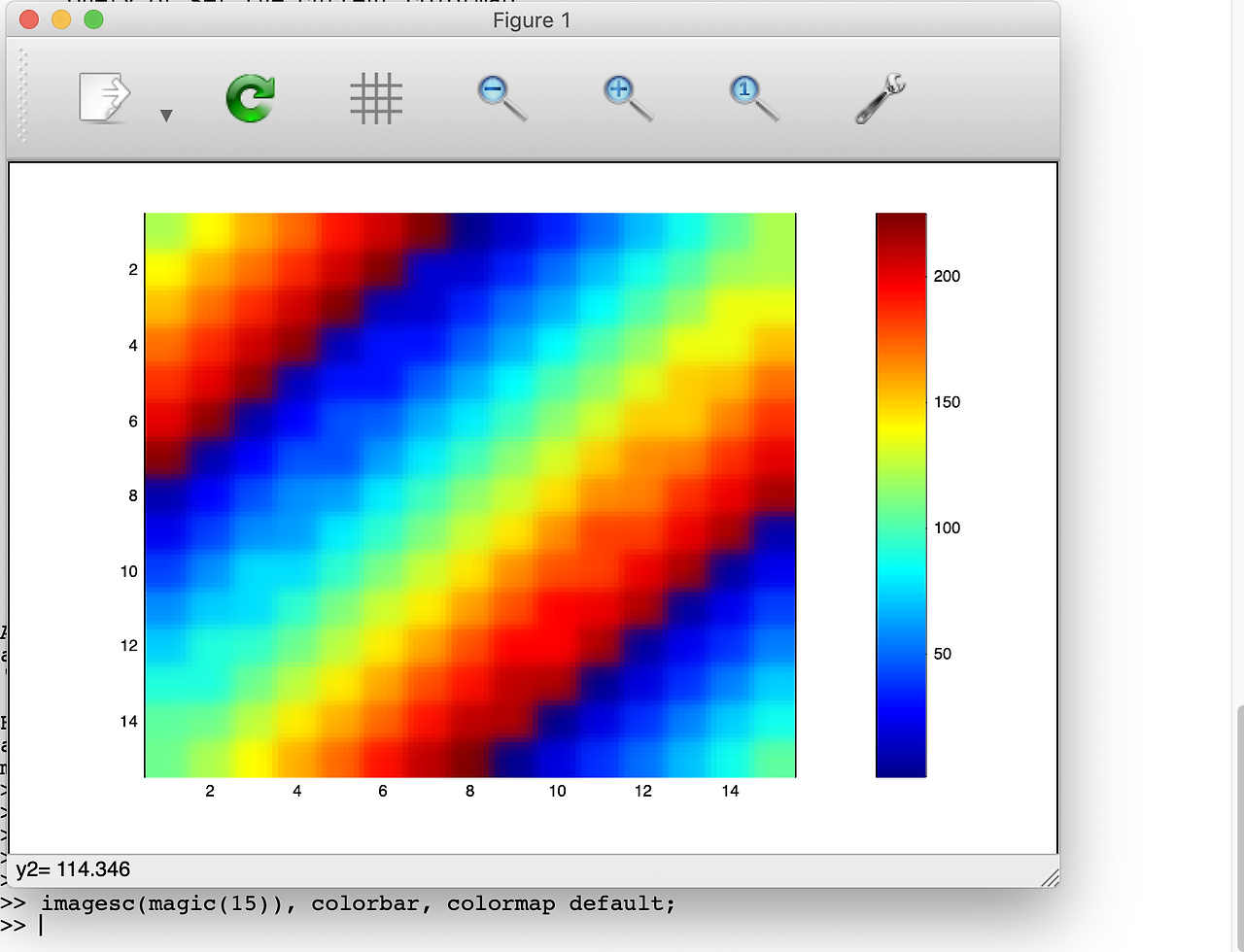Click the zoom out magnifier icon
The width and height of the screenshot is (1244, 952).
pyautogui.click(x=502, y=98)
